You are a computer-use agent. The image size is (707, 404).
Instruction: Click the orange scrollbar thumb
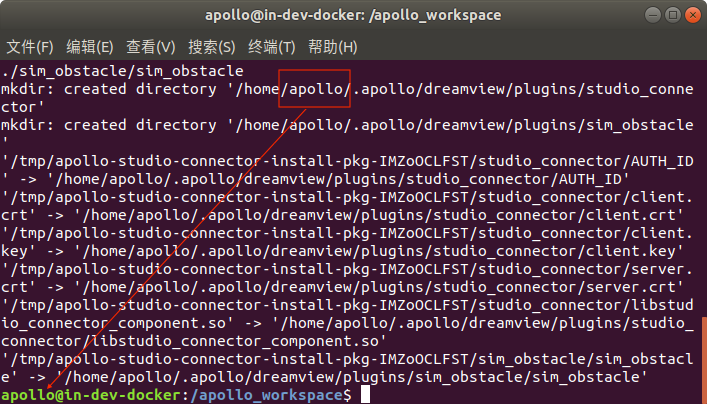coord(702,360)
